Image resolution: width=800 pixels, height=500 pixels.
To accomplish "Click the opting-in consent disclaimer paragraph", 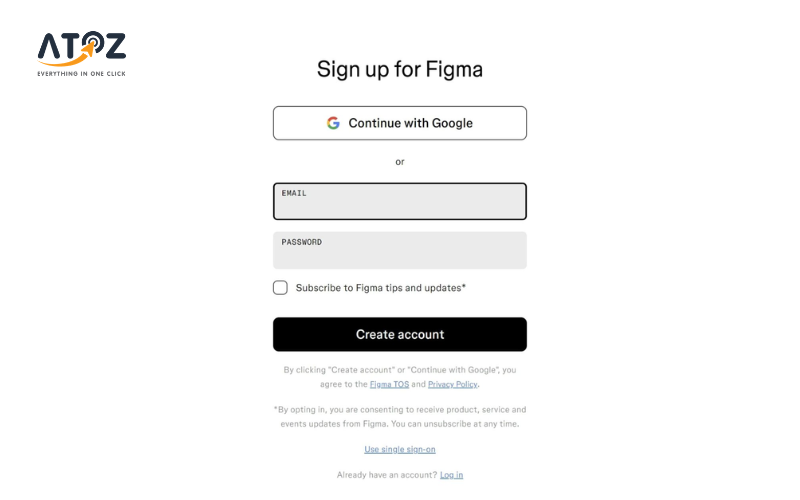I will (400, 416).
